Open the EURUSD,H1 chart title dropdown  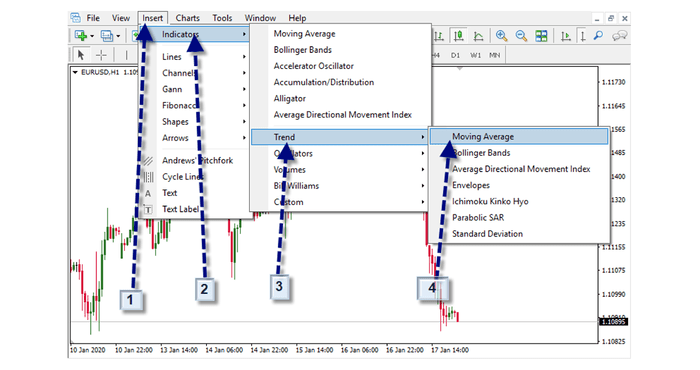75,72
